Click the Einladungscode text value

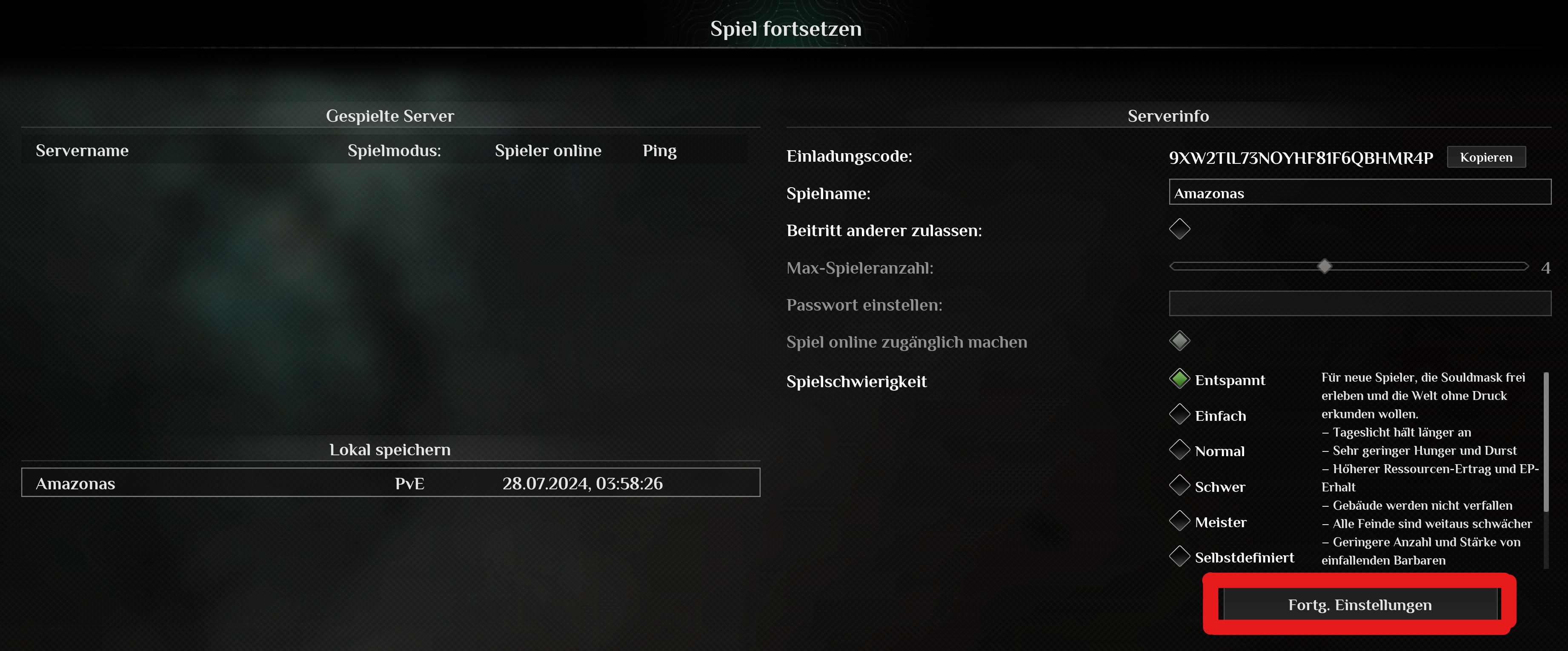pos(1301,157)
